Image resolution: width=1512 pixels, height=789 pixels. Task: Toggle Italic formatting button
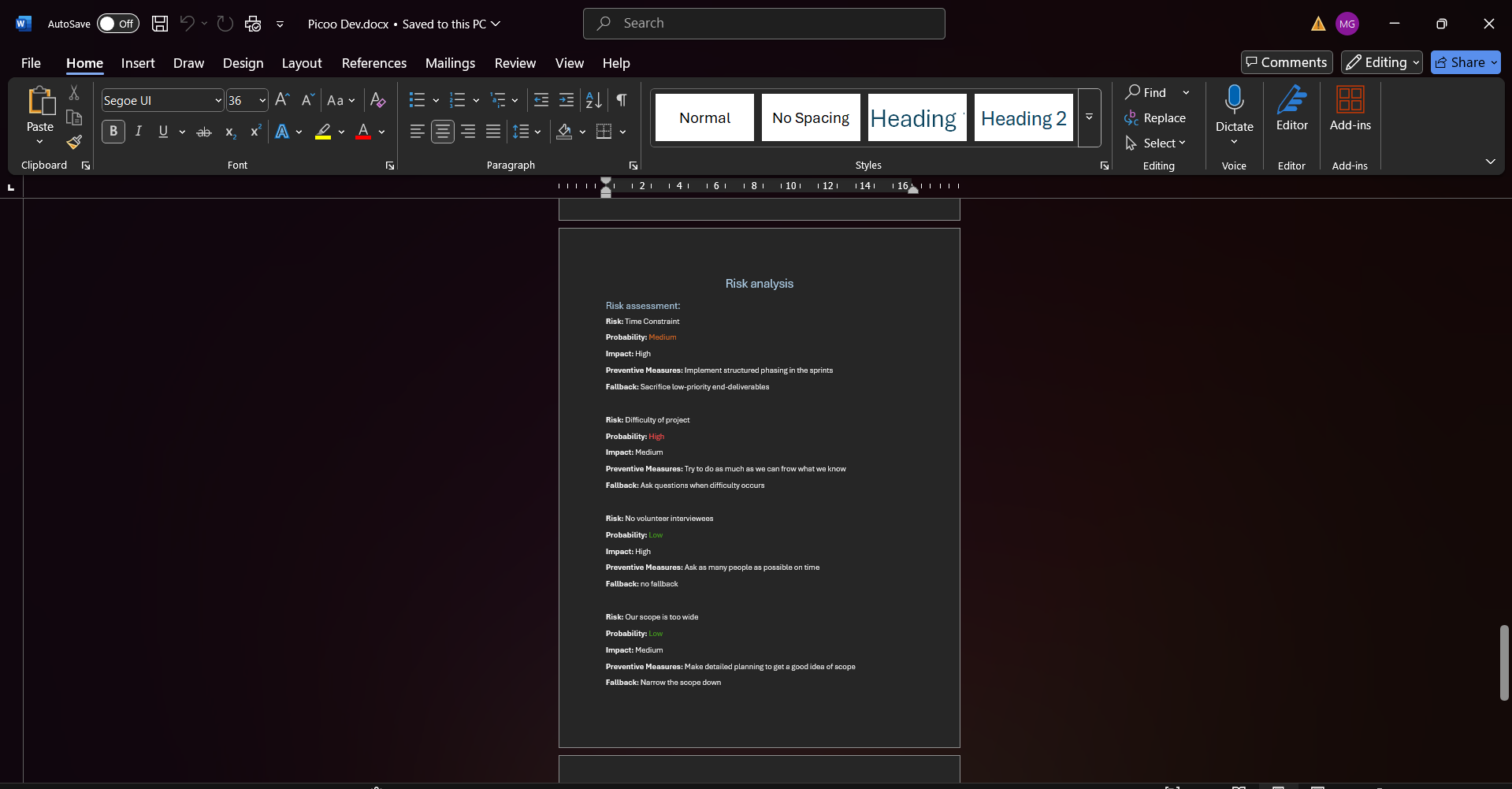coord(139,132)
